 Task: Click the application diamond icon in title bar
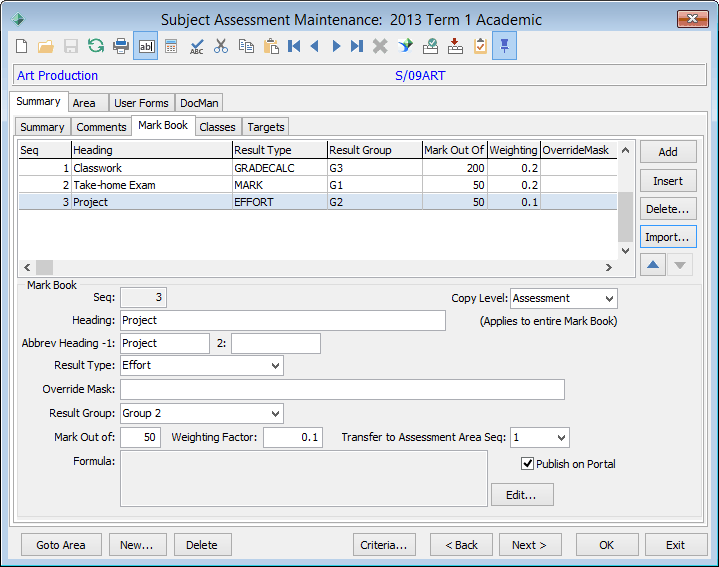(x=18, y=19)
